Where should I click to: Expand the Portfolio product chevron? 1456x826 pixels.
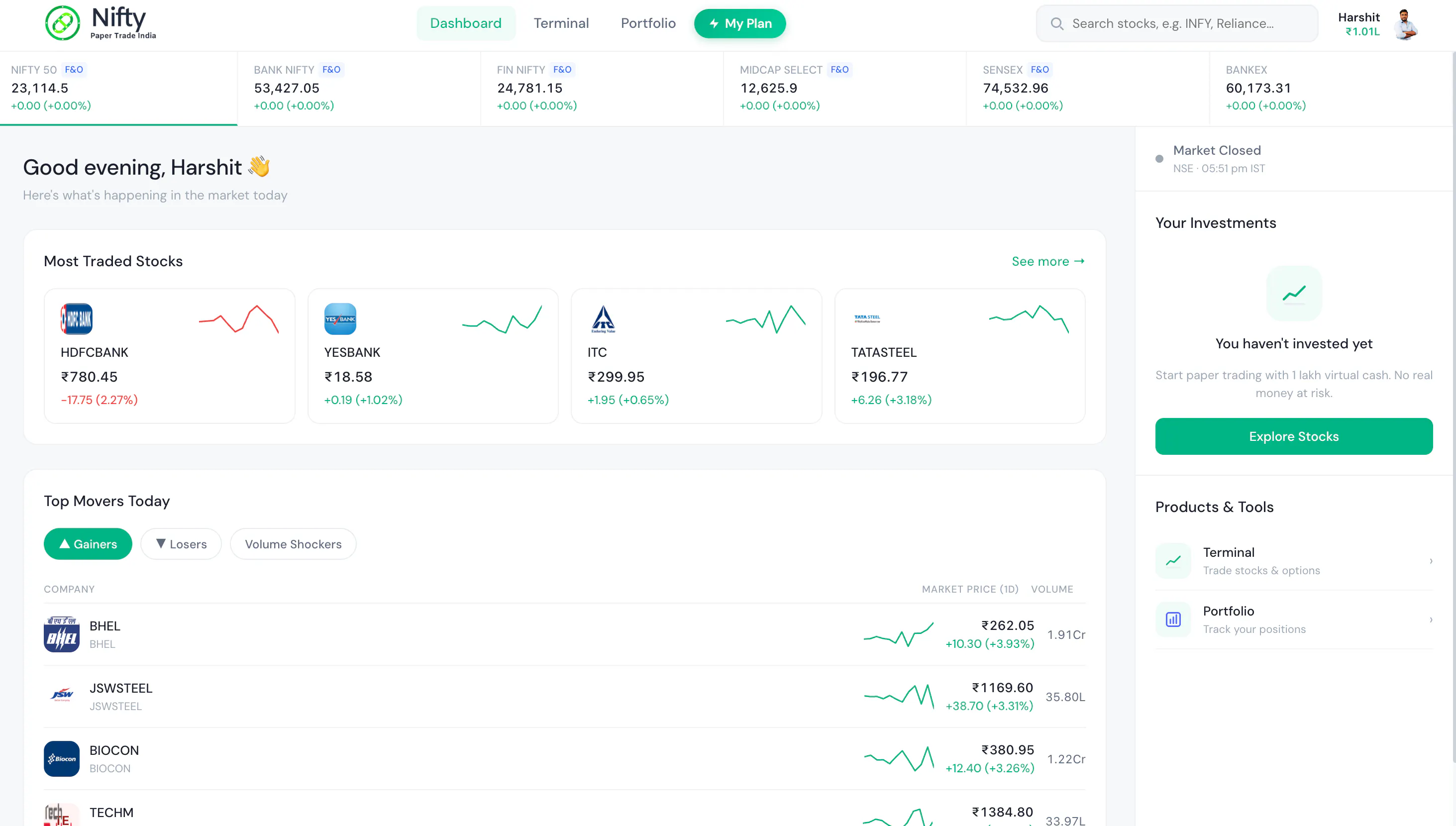tap(1431, 619)
